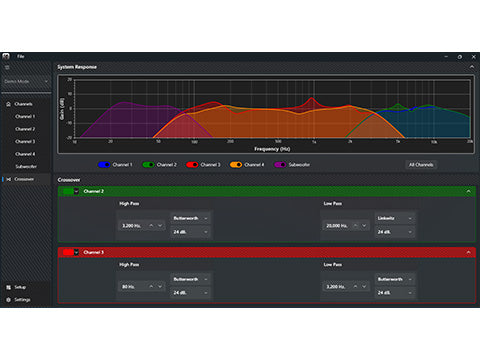Viewport: 480px width, 360px height.
Task: Open the Settings page
Action: [22, 300]
